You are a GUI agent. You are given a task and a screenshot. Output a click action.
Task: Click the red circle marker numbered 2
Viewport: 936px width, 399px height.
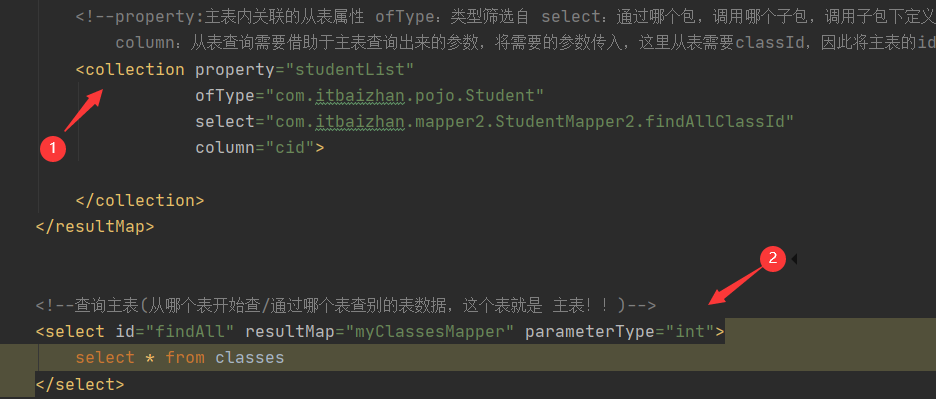[x=772, y=258]
